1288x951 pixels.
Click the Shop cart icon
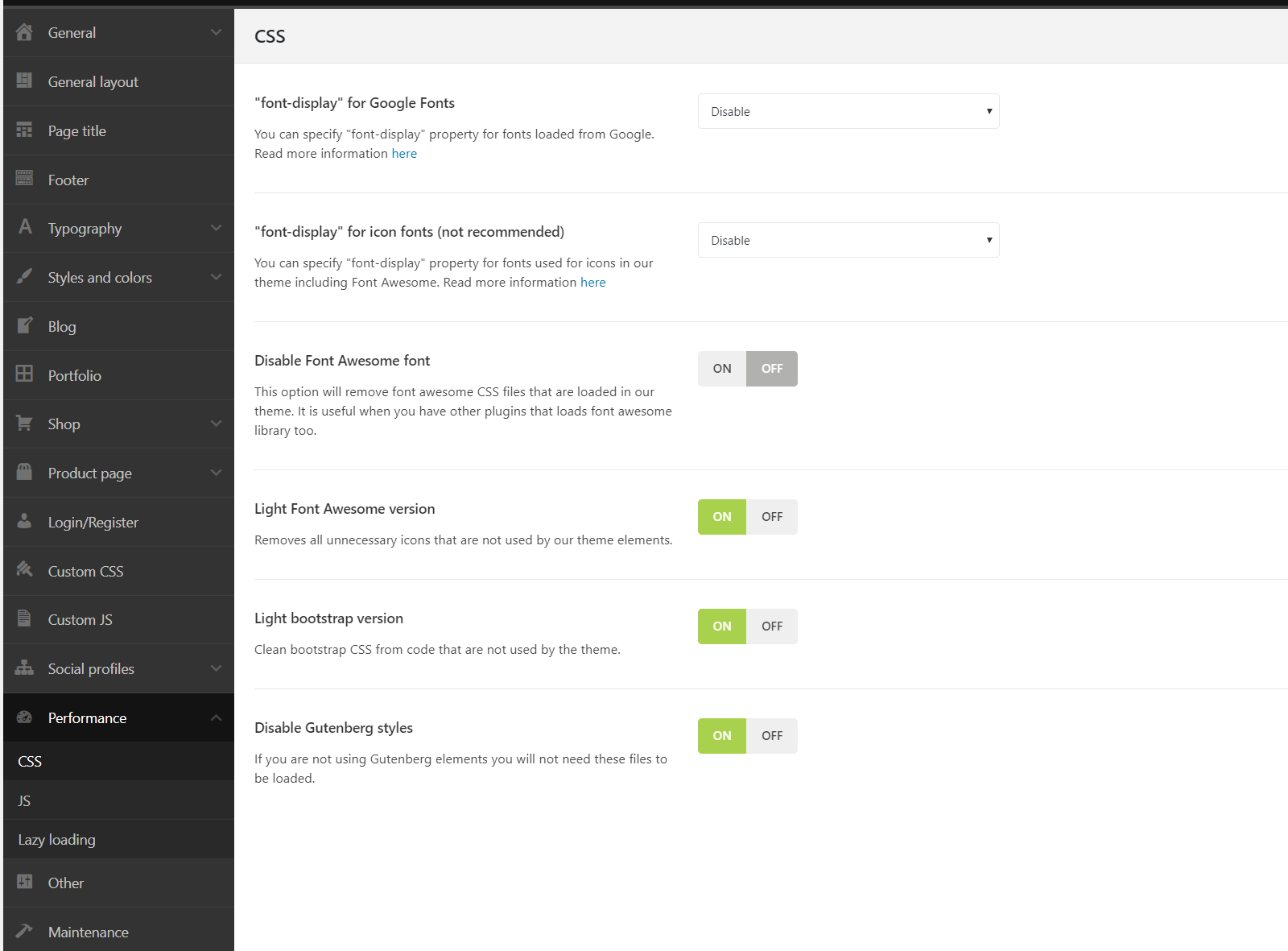[24, 423]
